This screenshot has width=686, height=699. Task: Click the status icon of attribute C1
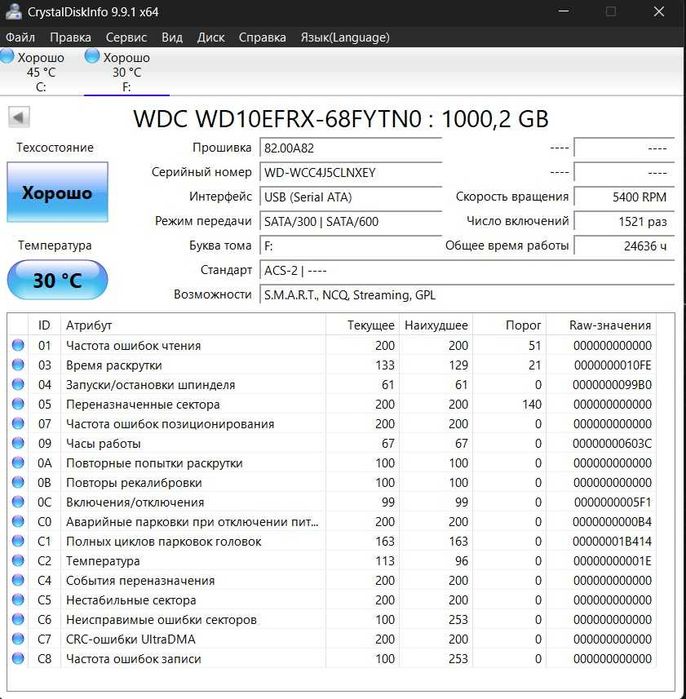pyautogui.click(x=18, y=541)
